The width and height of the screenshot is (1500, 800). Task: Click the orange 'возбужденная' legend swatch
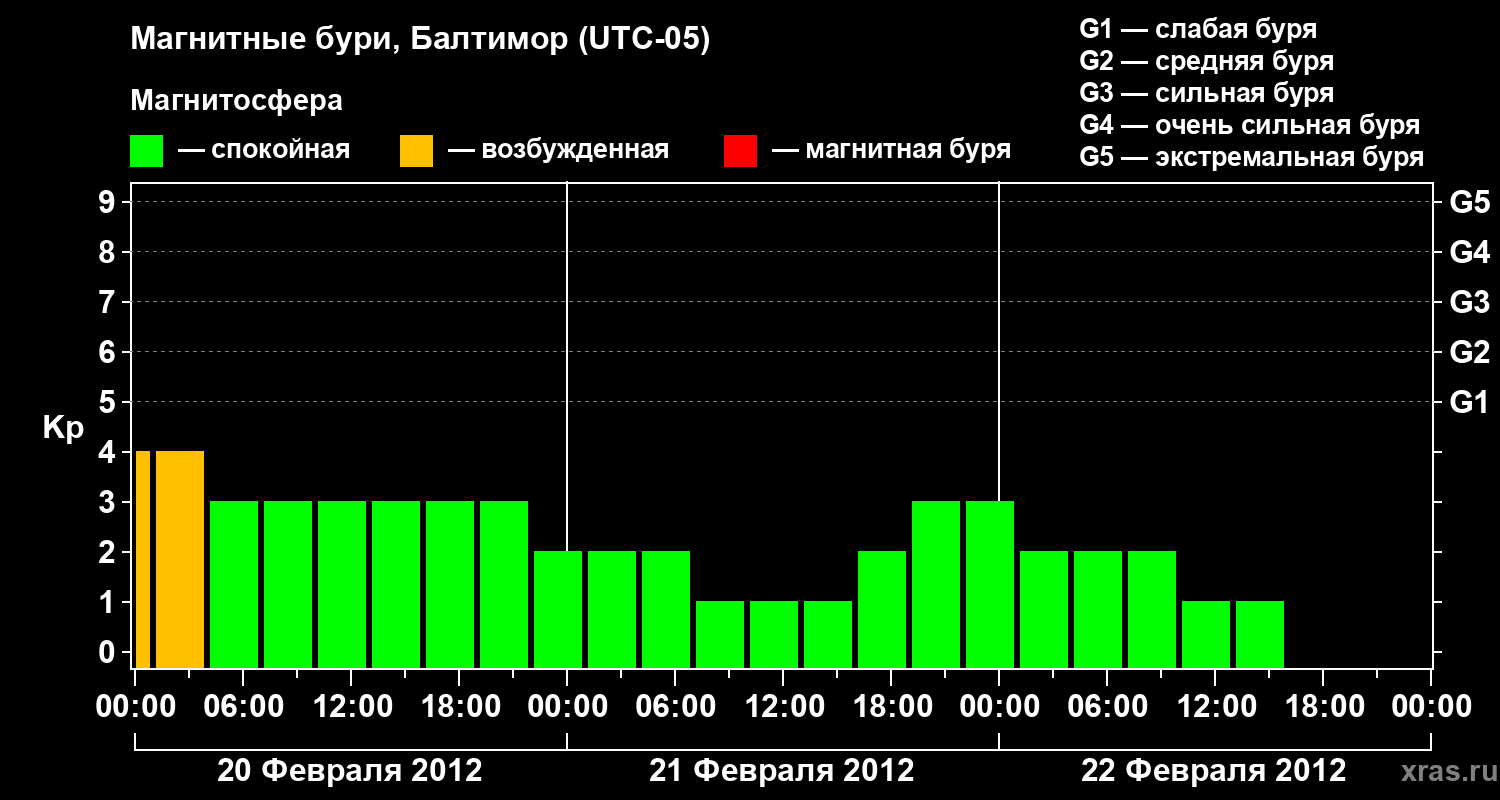[x=416, y=151]
